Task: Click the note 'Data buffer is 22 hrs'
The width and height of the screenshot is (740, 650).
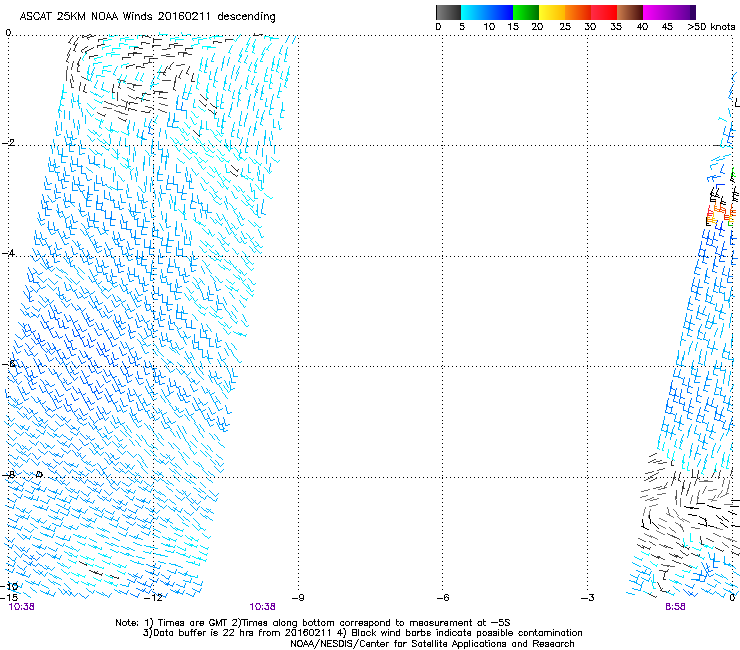Action: (204, 633)
